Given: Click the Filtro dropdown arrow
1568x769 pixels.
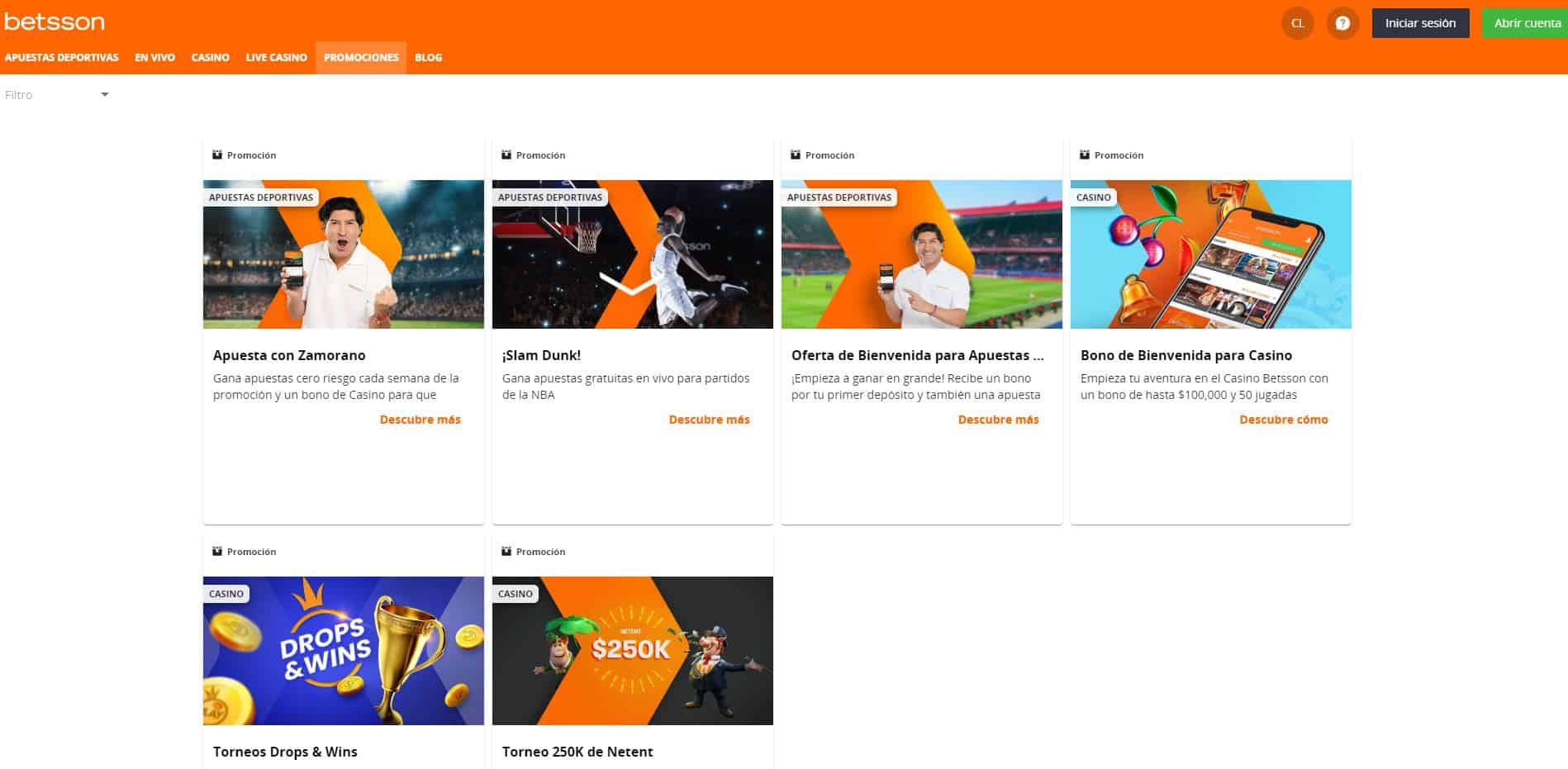Looking at the screenshot, I should [x=105, y=95].
